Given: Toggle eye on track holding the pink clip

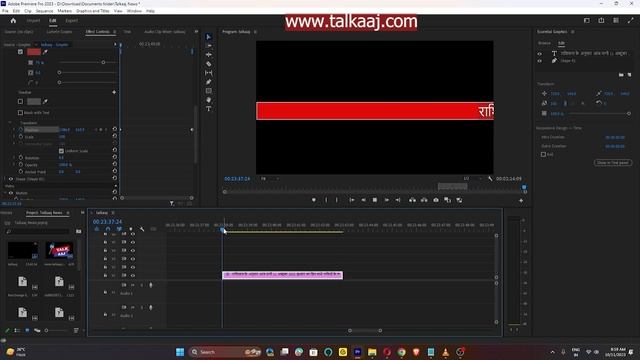Looking at the screenshot, I should (133, 275).
